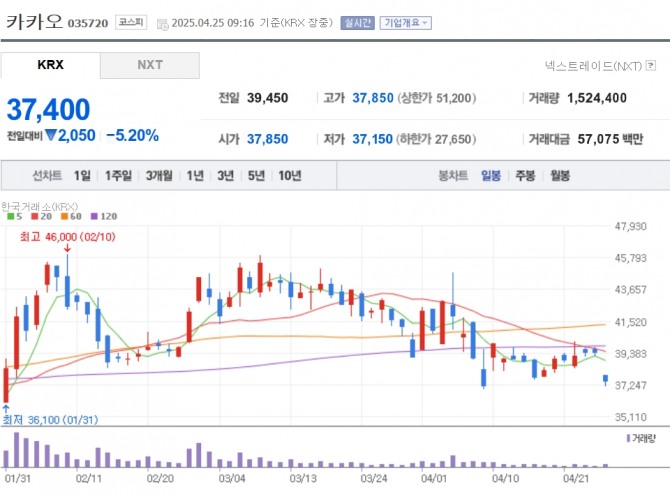Viewport: 670px width, 494px height.
Task: Click the 저가 value 37,150
Action: click(372, 139)
